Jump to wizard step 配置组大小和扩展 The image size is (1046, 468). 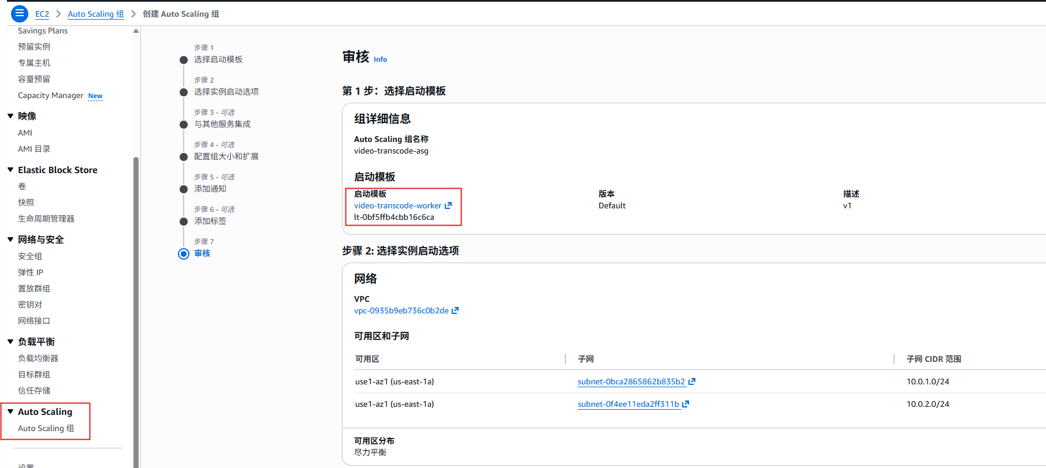click(x=226, y=157)
